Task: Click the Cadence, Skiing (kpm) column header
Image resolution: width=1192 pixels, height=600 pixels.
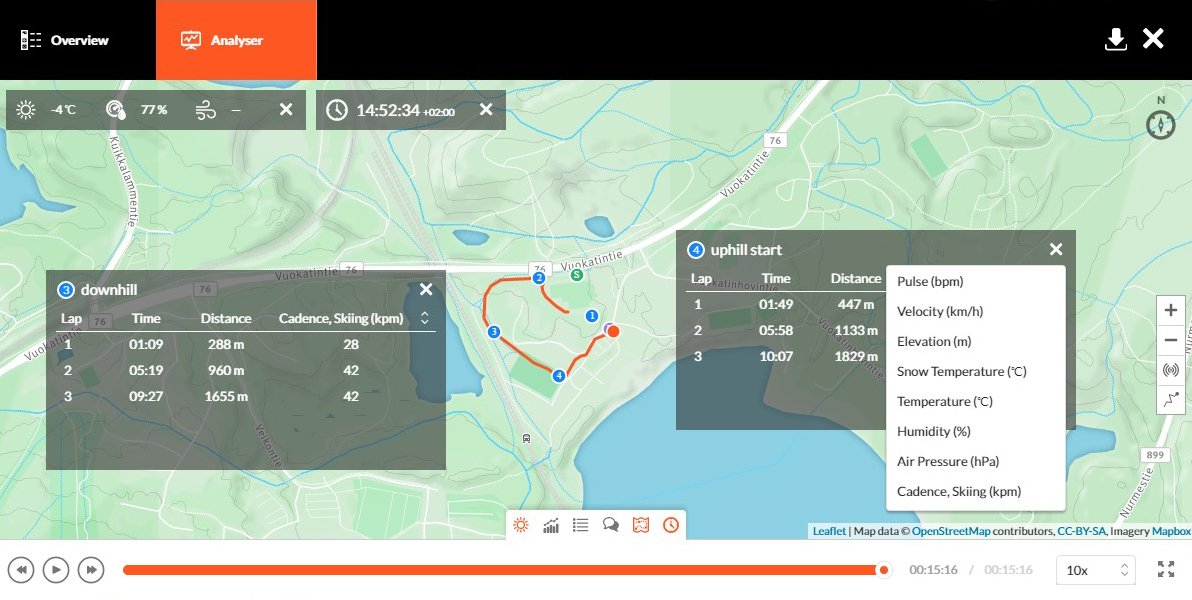Action: (341, 318)
